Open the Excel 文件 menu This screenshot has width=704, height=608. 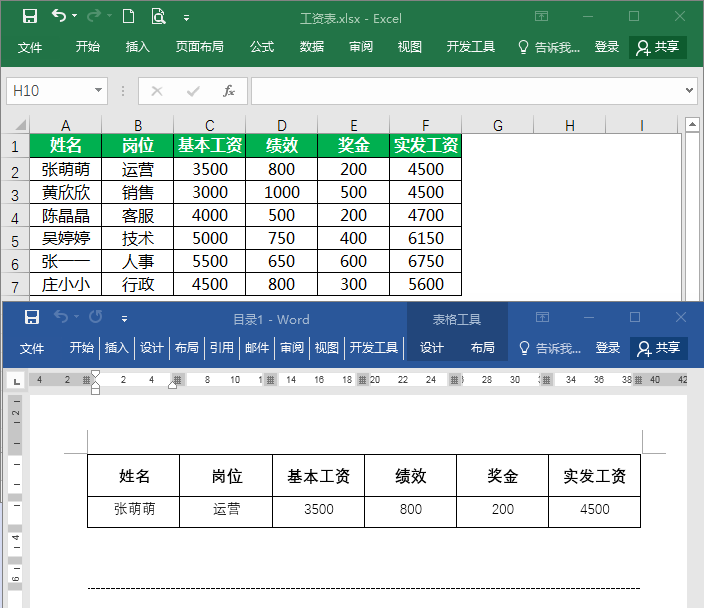(30, 47)
